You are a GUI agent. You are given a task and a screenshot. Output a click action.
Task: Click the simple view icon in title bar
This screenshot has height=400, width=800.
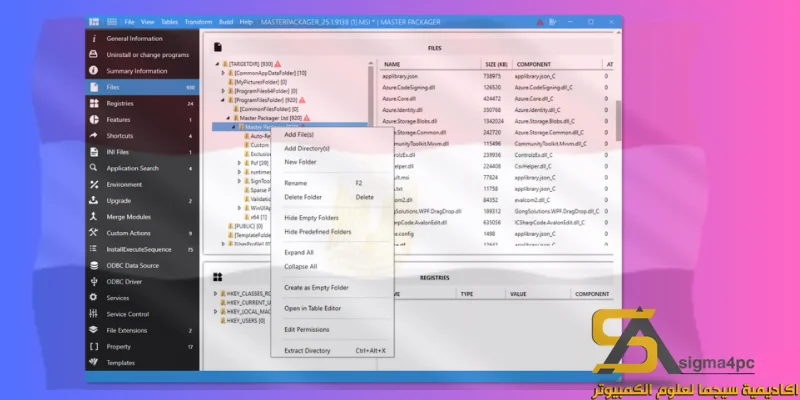[x=94, y=22]
